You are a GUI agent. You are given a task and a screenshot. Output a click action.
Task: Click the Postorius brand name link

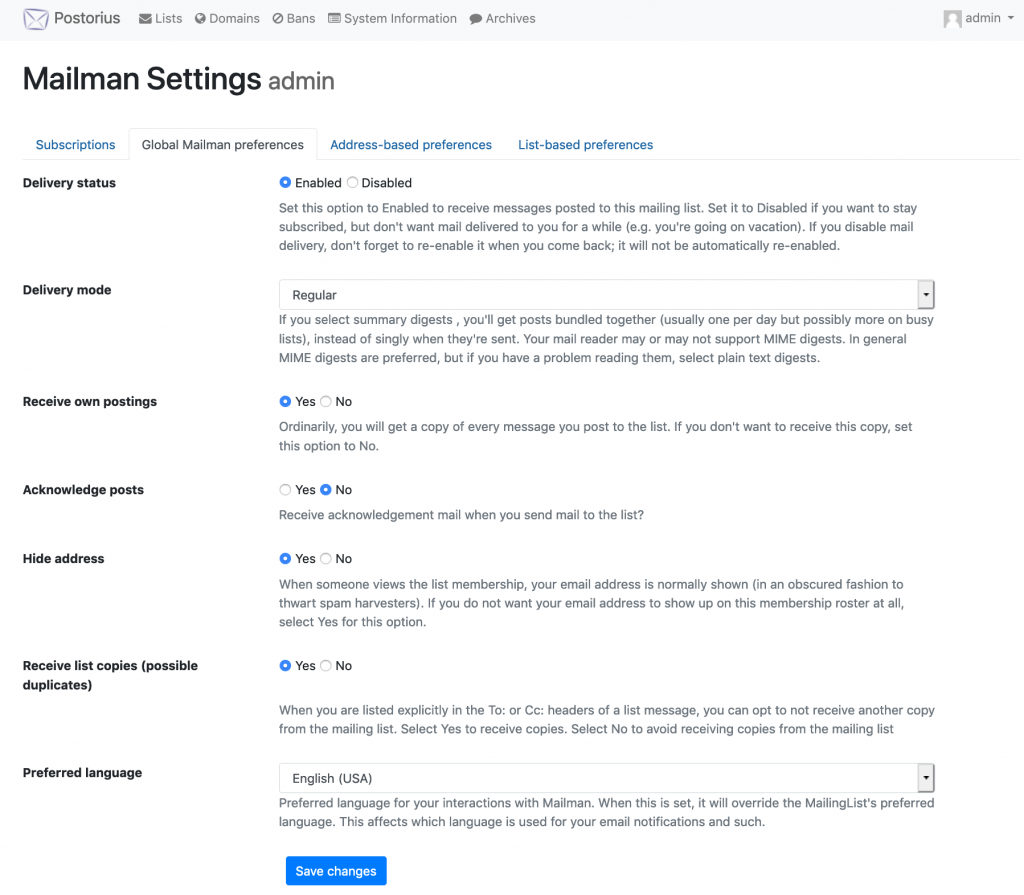87,19
